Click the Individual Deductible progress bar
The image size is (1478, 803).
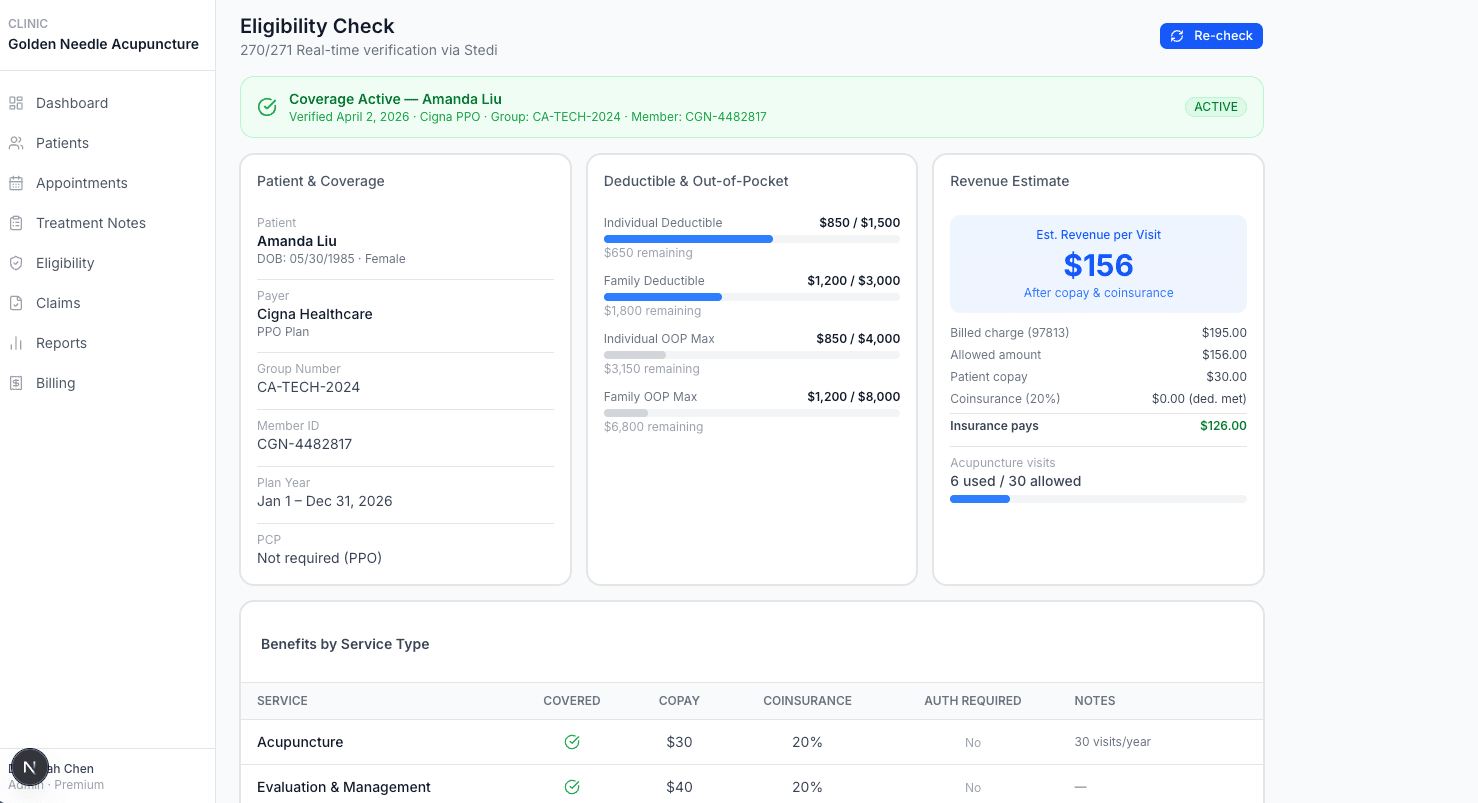(x=751, y=239)
